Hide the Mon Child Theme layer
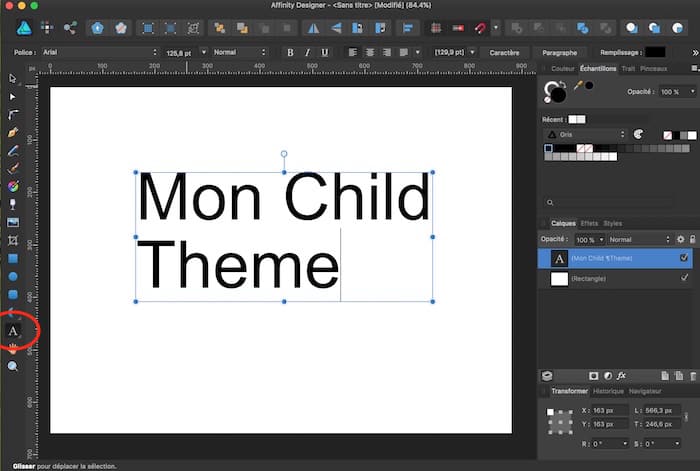This screenshot has width=700, height=471. (683, 258)
